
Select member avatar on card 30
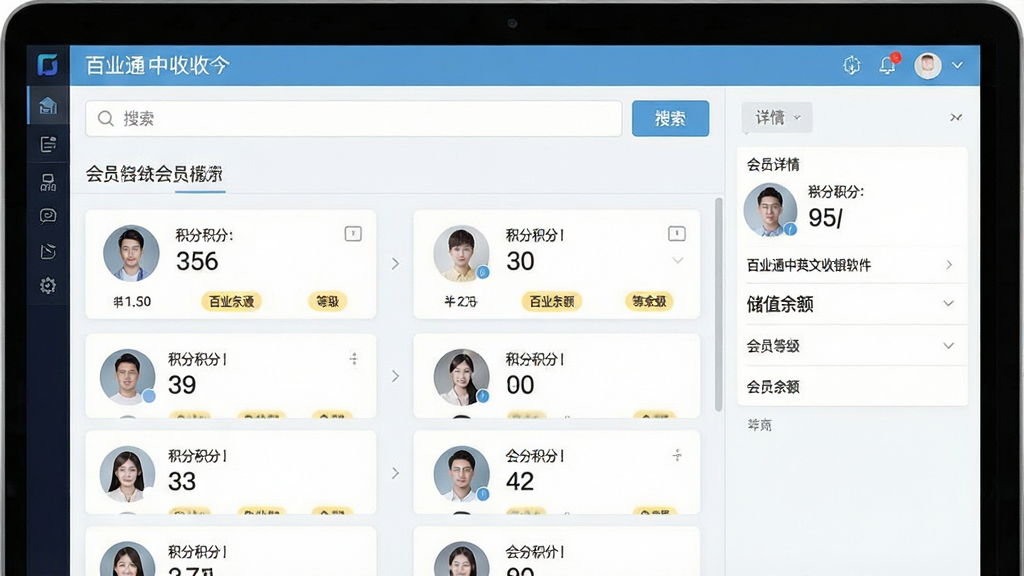pos(462,253)
